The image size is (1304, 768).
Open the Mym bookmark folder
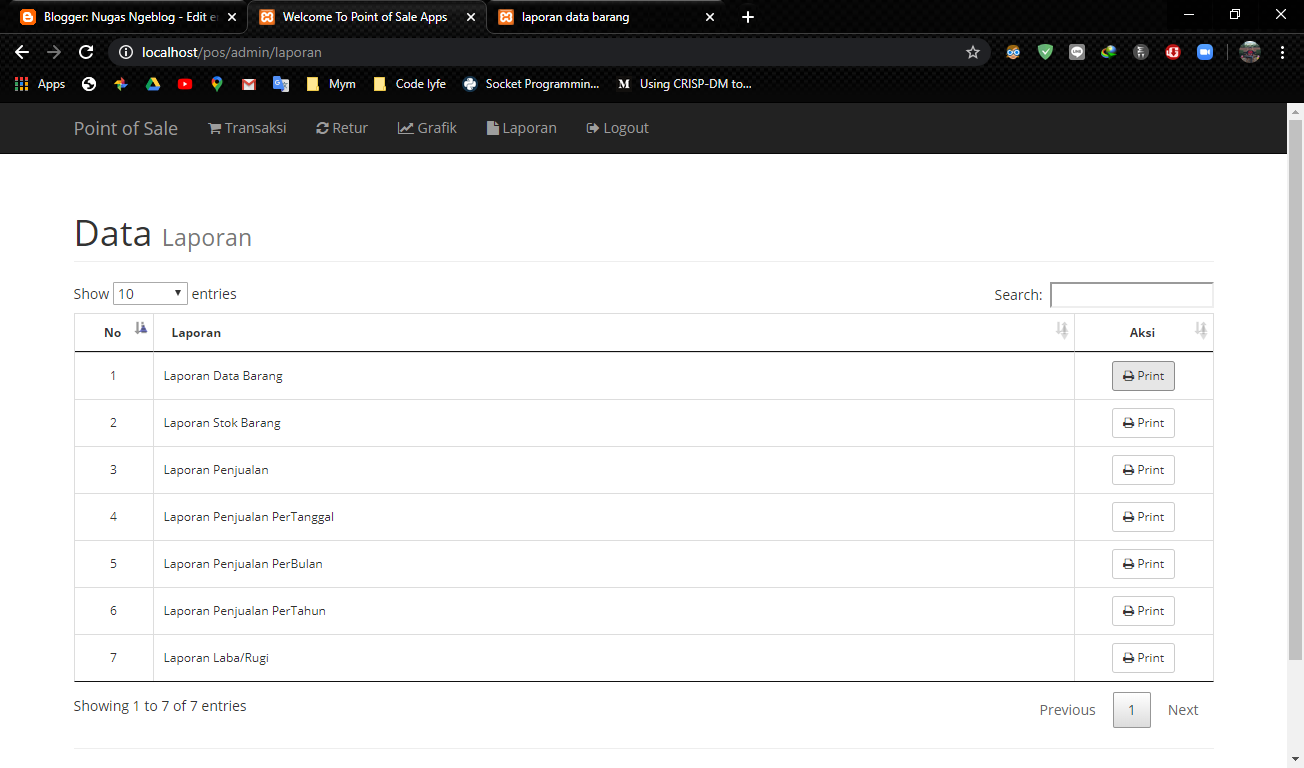(x=331, y=84)
